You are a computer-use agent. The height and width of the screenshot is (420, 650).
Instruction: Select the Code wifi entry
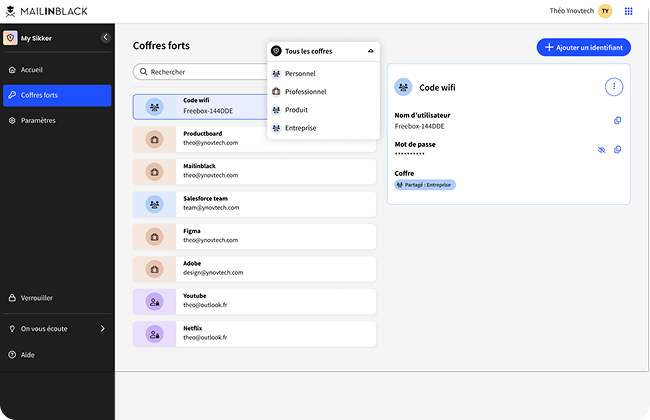tap(200, 107)
